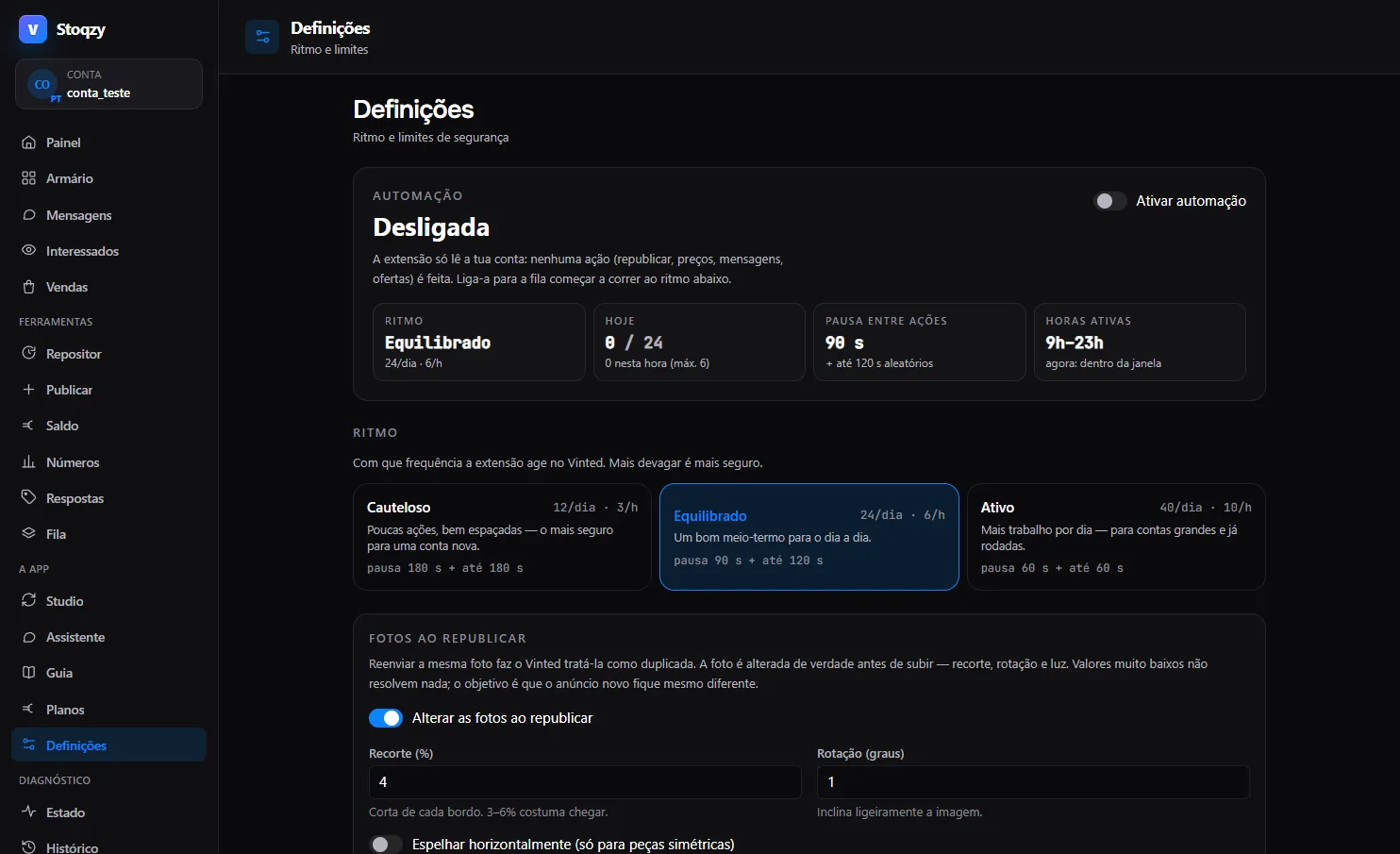Click the Repositor clock-refresh icon

click(x=28, y=354)
